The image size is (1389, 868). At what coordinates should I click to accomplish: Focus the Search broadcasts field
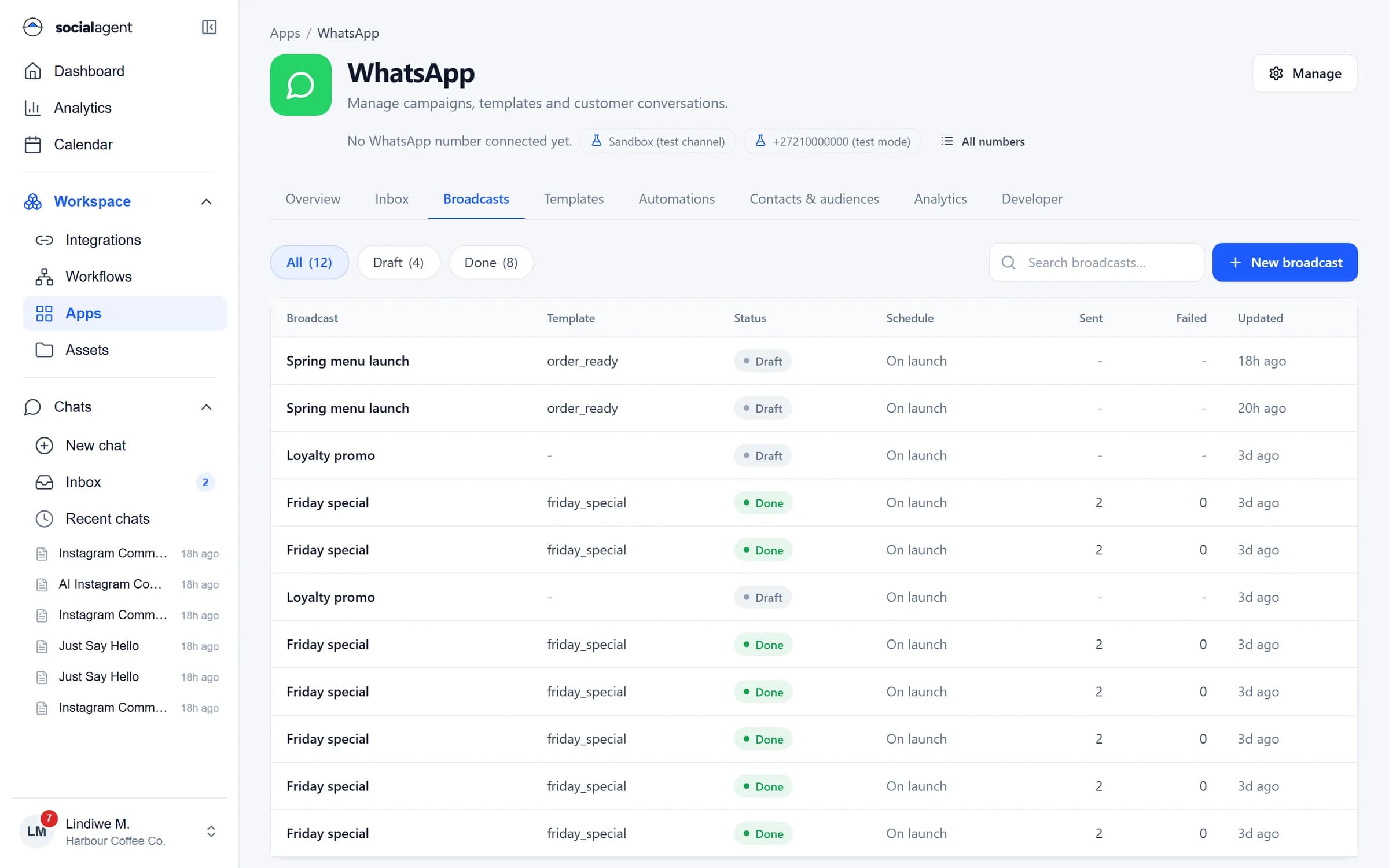[x=1097, y=263]
